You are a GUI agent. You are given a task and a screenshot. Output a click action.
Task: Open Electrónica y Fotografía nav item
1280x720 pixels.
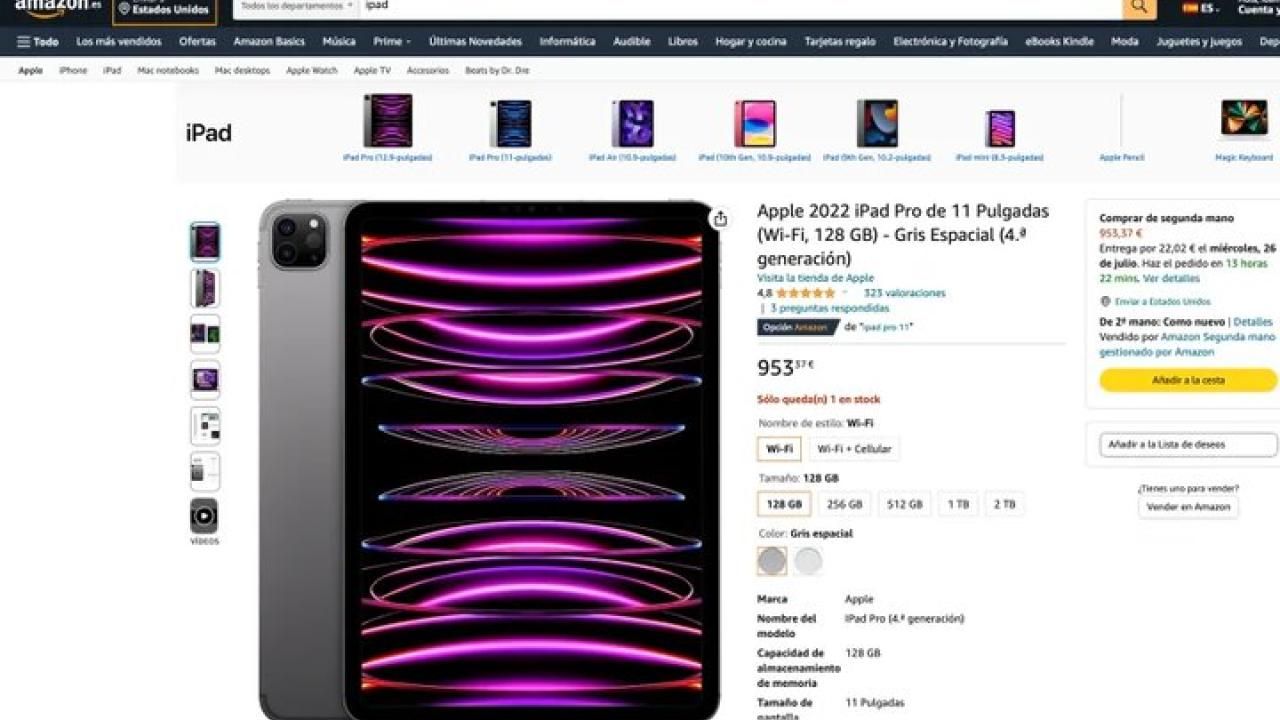(950, 42)
